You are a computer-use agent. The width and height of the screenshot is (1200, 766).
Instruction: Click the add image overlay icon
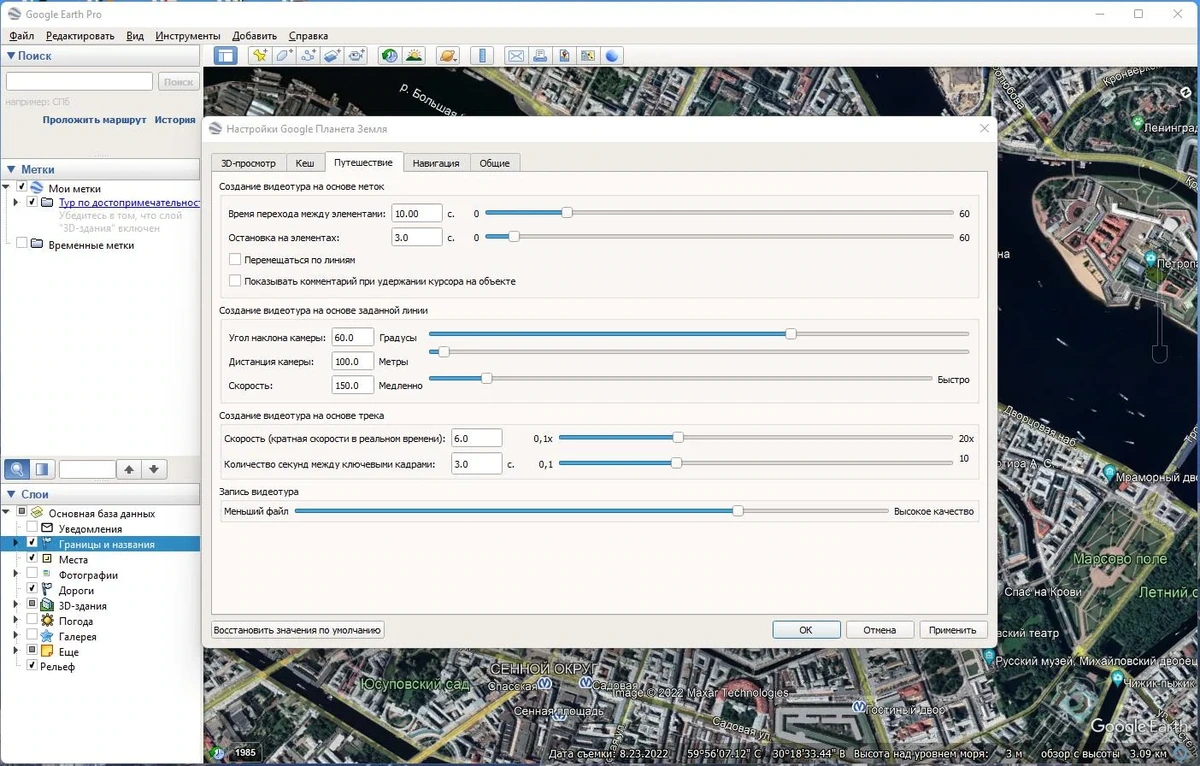(x=332, y=56)
